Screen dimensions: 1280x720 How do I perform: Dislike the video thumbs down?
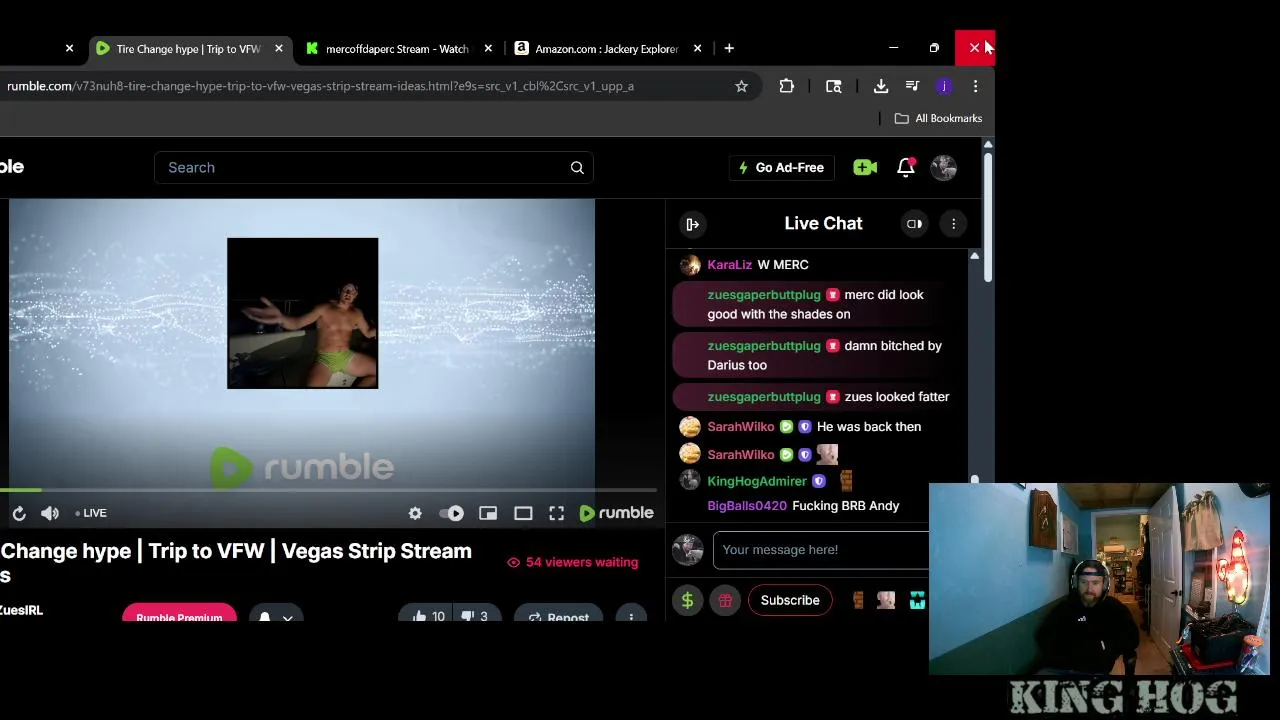(x=474, y=616)
